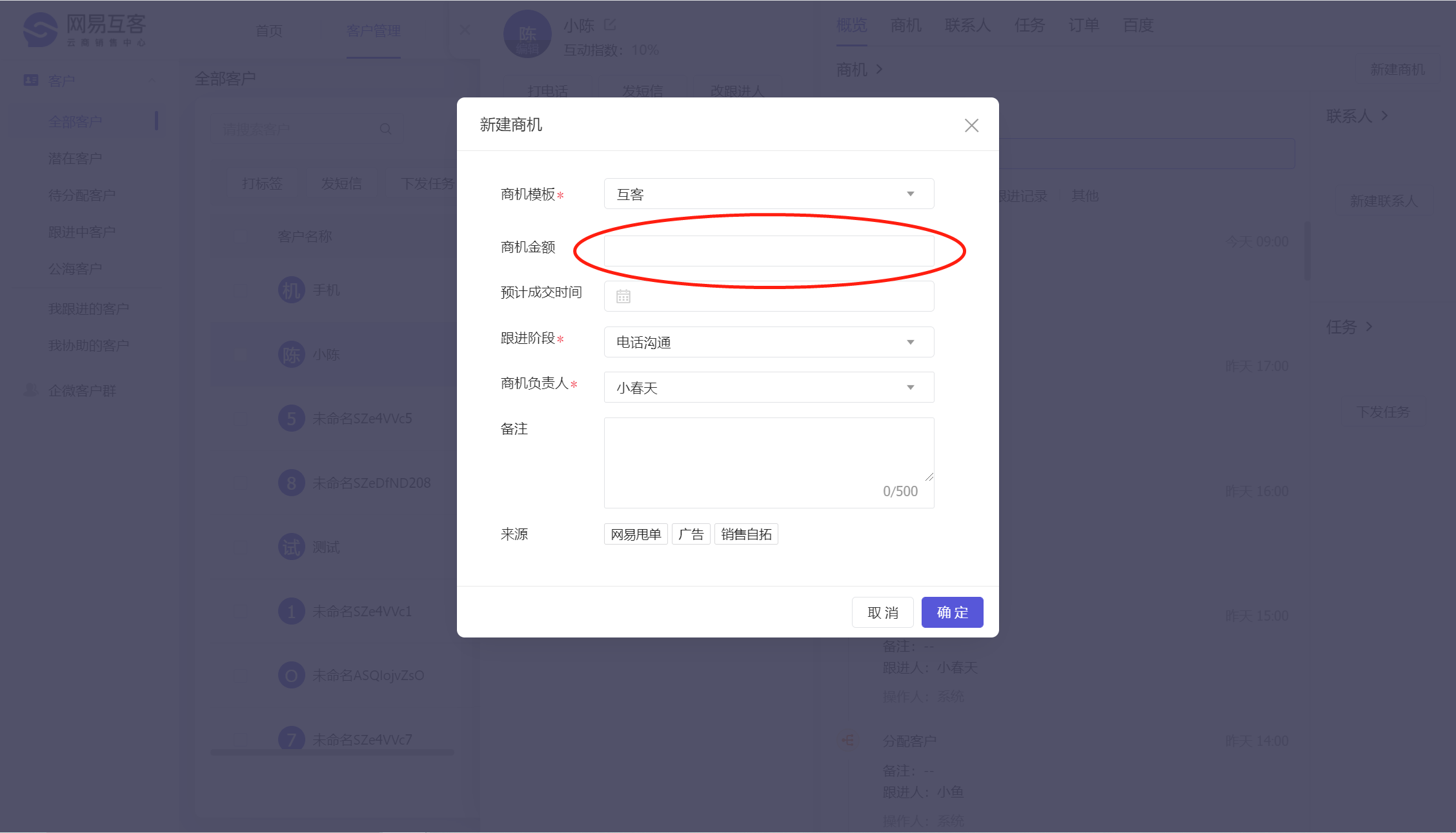Click the 分配客户 timeline icon

pos(848,740)
